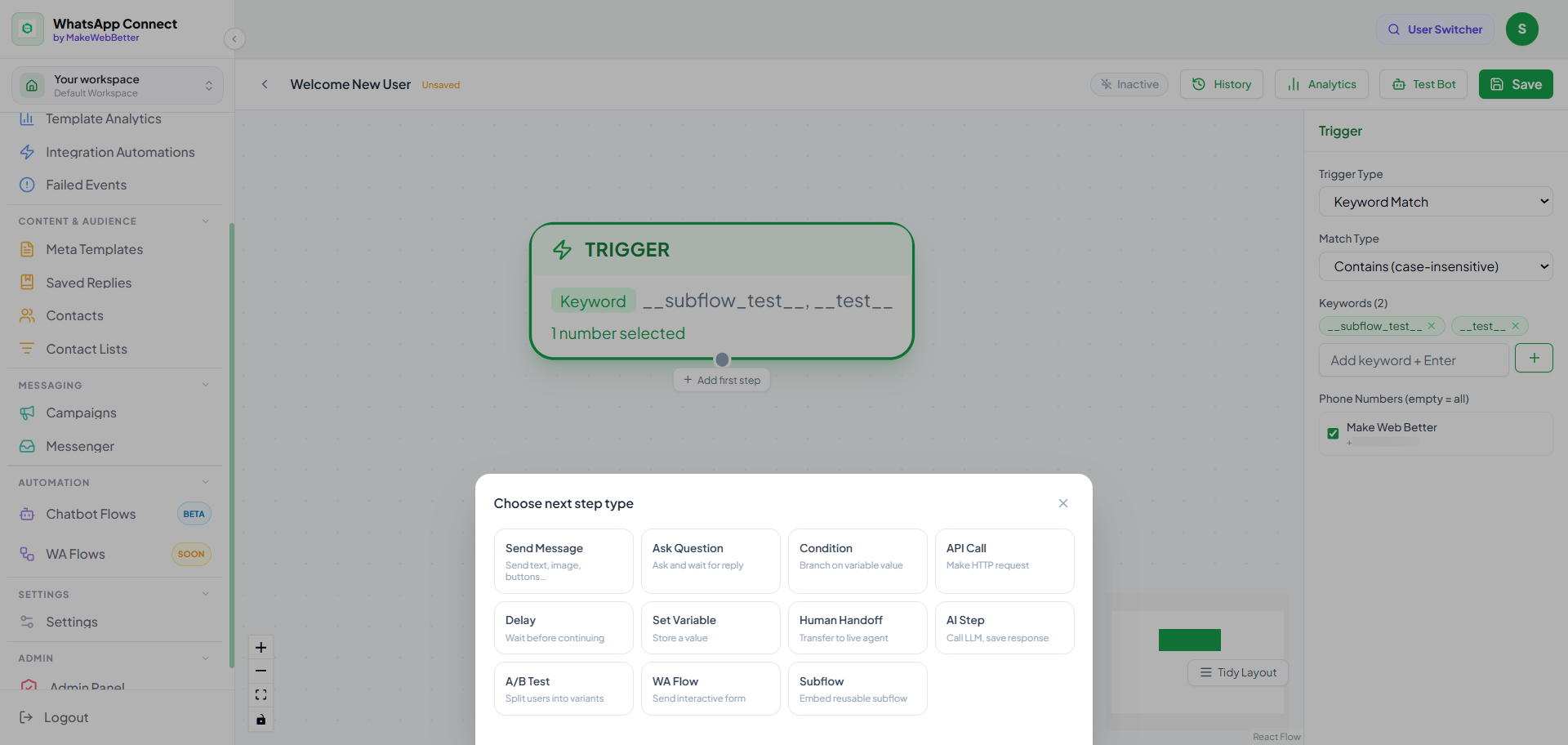Choose the Send Message step type

[x=563, y=561]
